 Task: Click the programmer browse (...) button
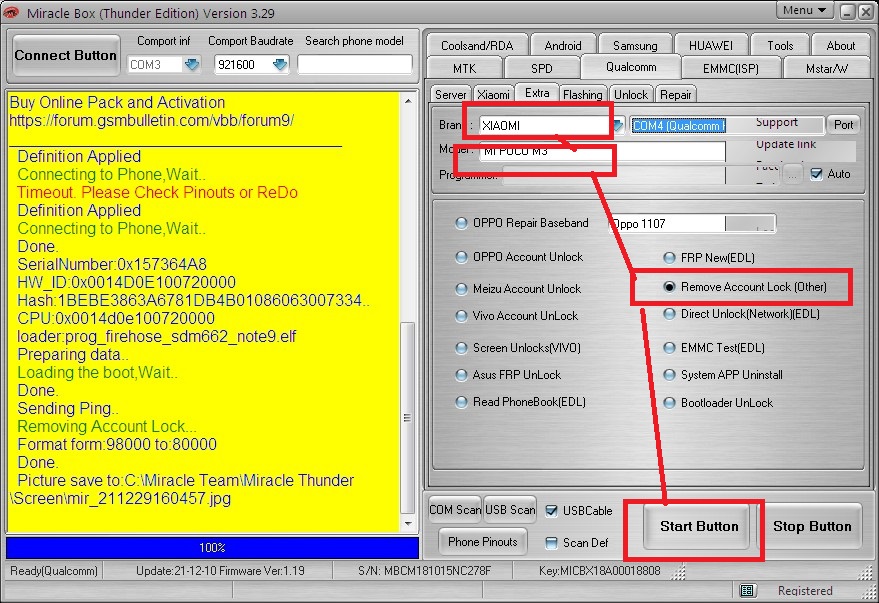pyautogui.click(x=792, y=174)
